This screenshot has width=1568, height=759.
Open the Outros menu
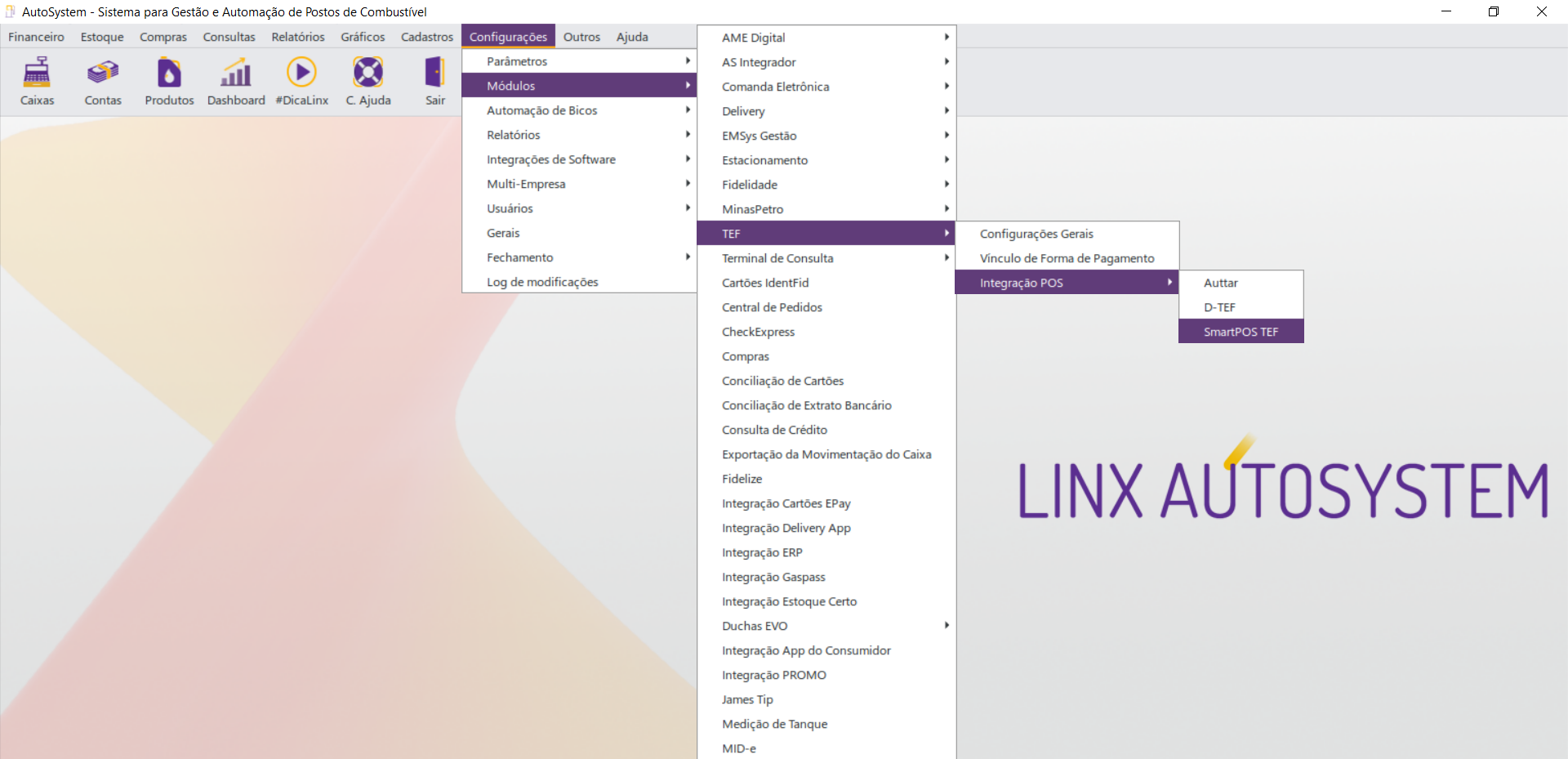(581, 37)
